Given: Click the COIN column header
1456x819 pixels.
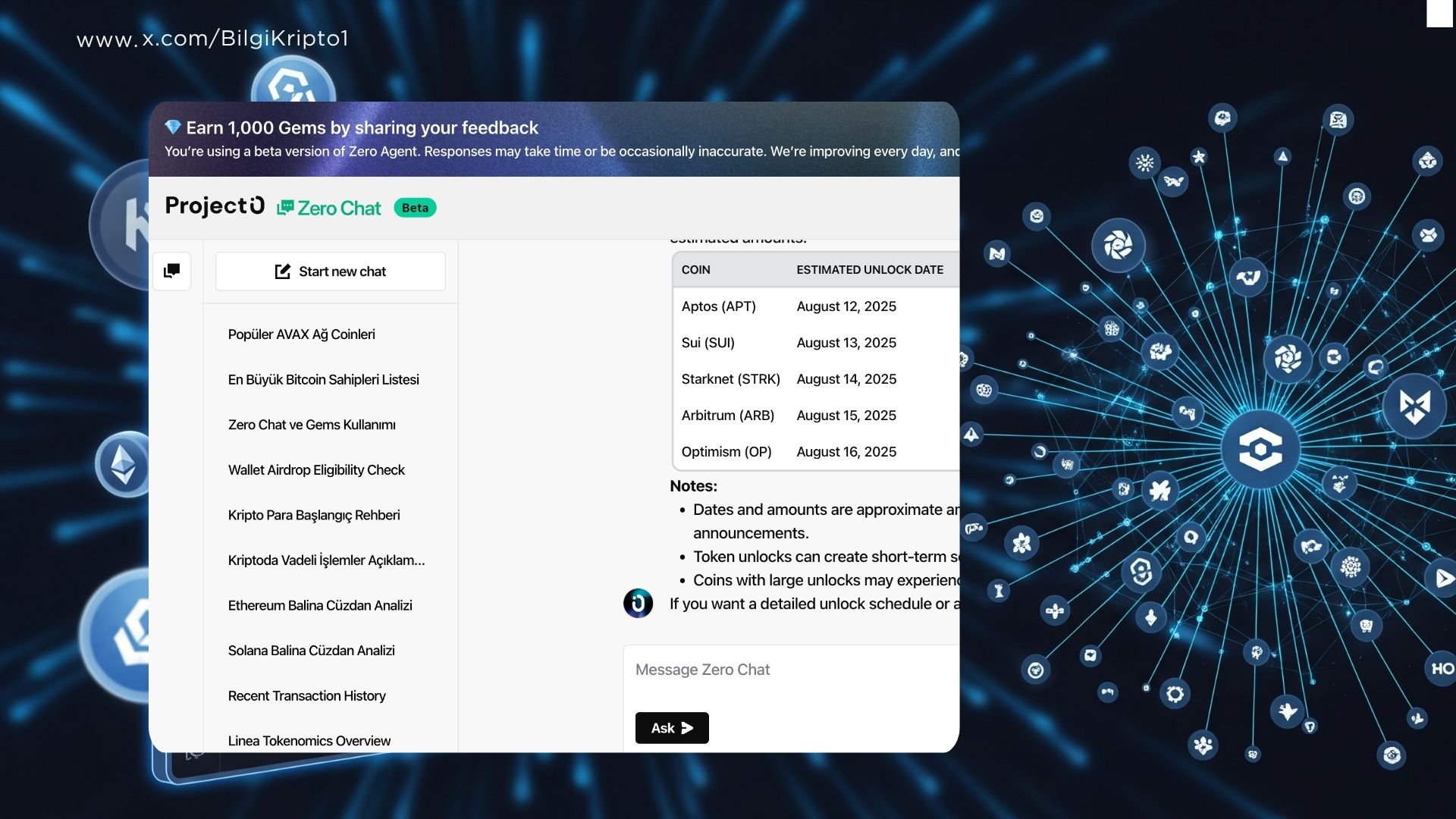Looking at the screenshot, I should 695,270.
